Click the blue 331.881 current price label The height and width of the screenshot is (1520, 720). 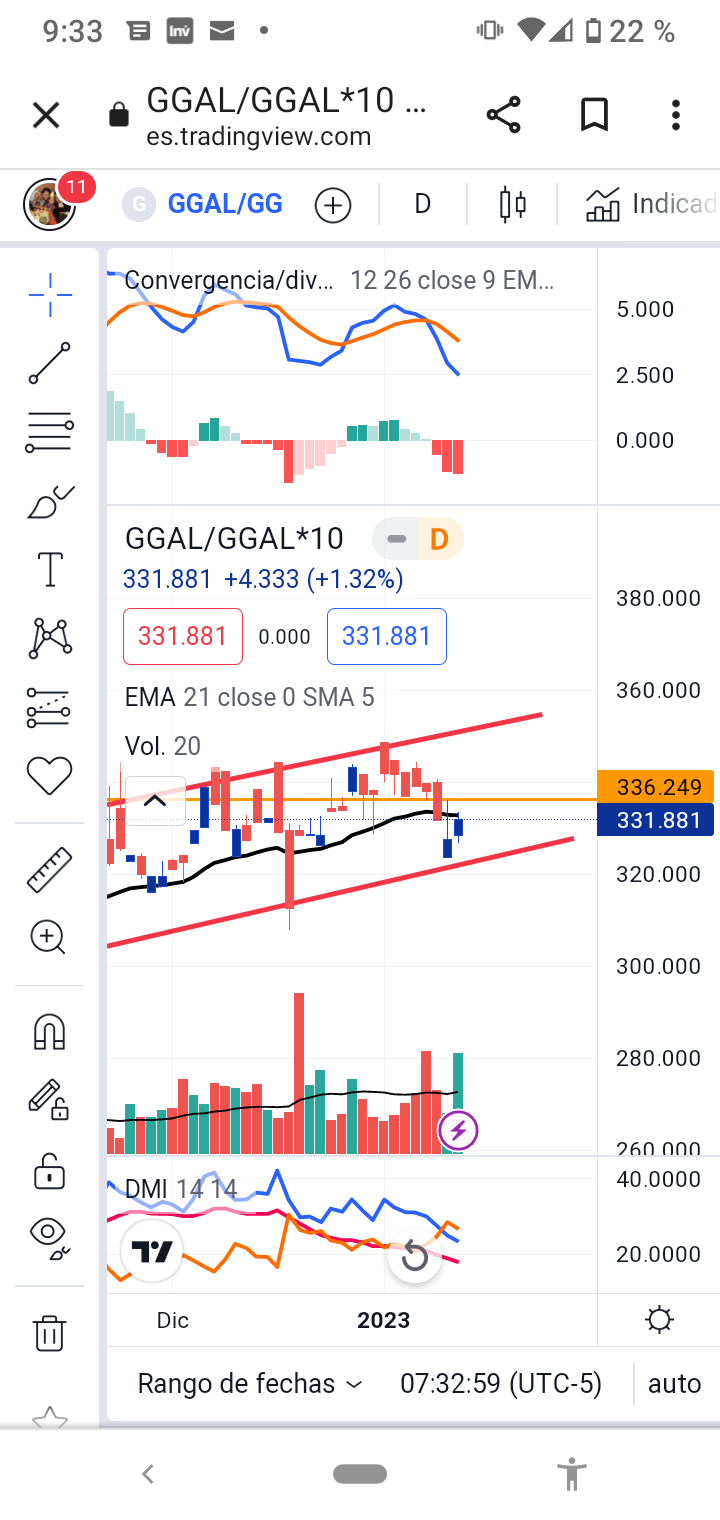pyautogui.click(x=655, y=820)
